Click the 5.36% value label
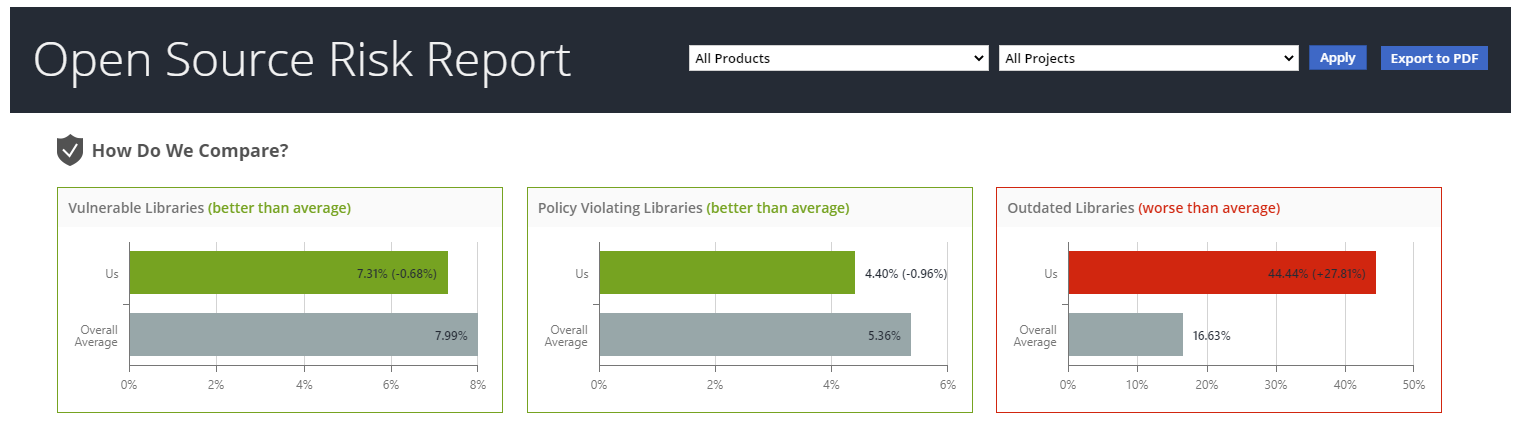Viewport: 1519px width, 430px height. (885, 336)
